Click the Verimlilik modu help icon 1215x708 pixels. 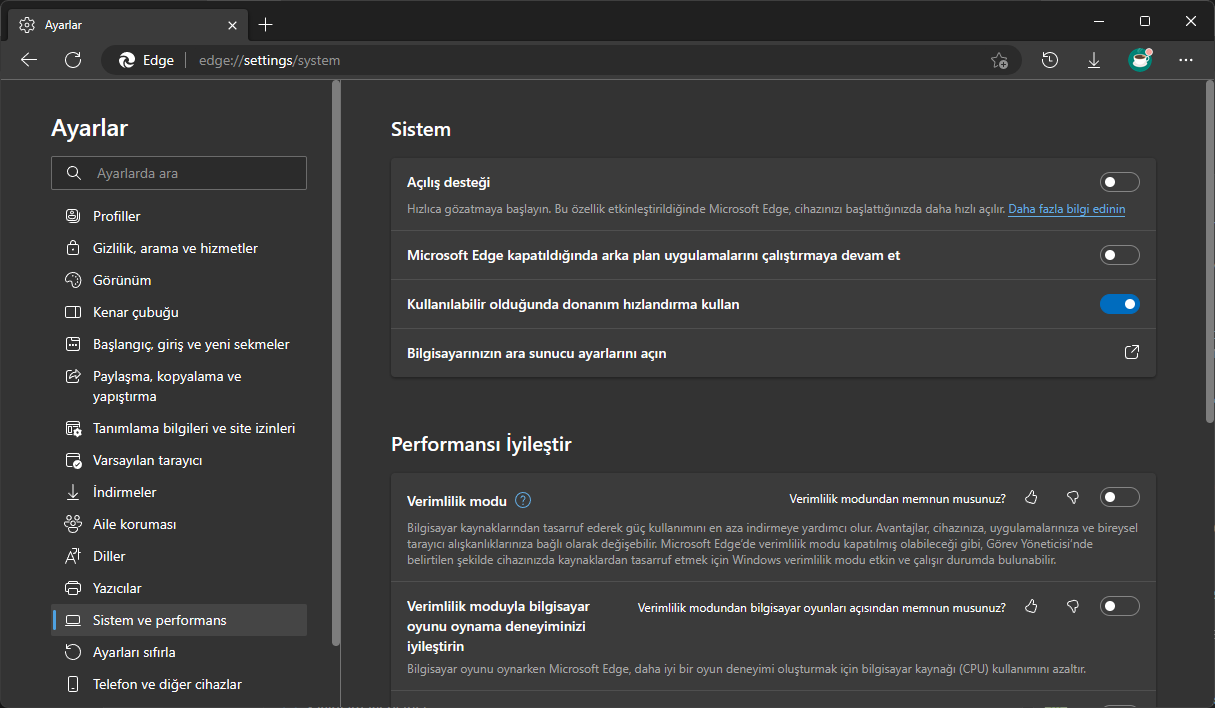click(523, 500)
